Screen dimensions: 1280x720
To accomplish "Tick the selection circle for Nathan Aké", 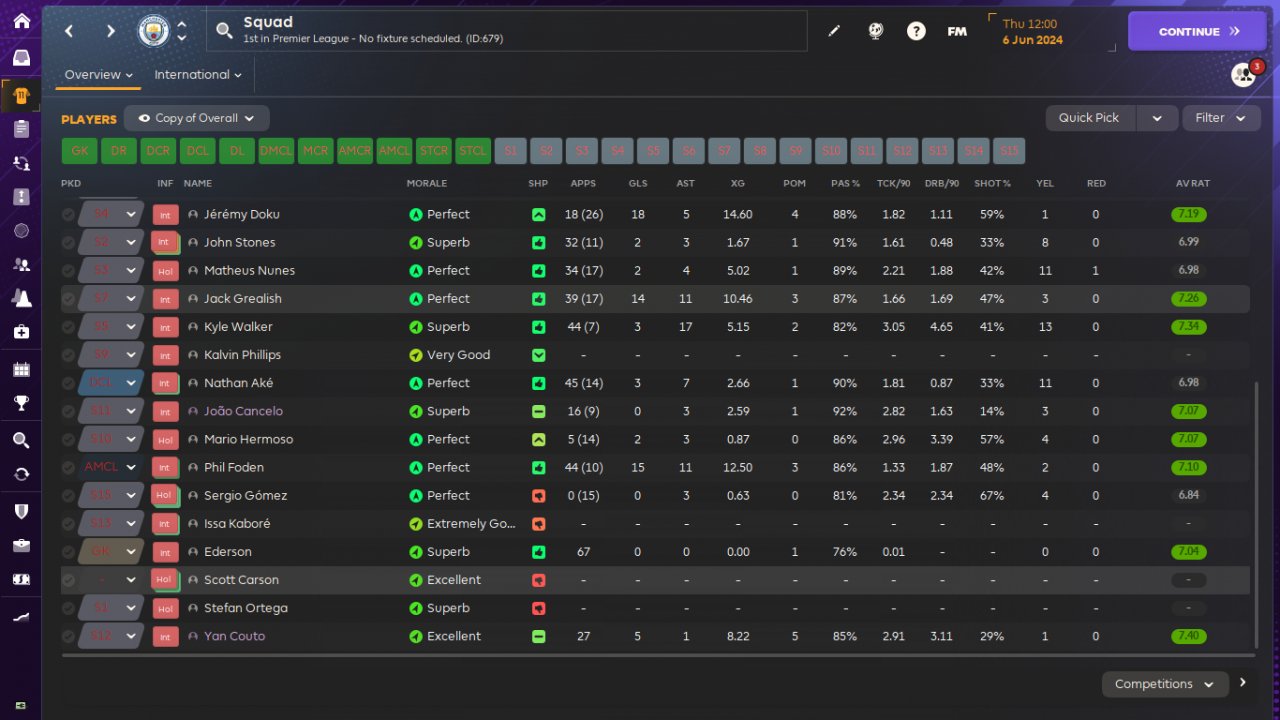I will click(68, 383).
